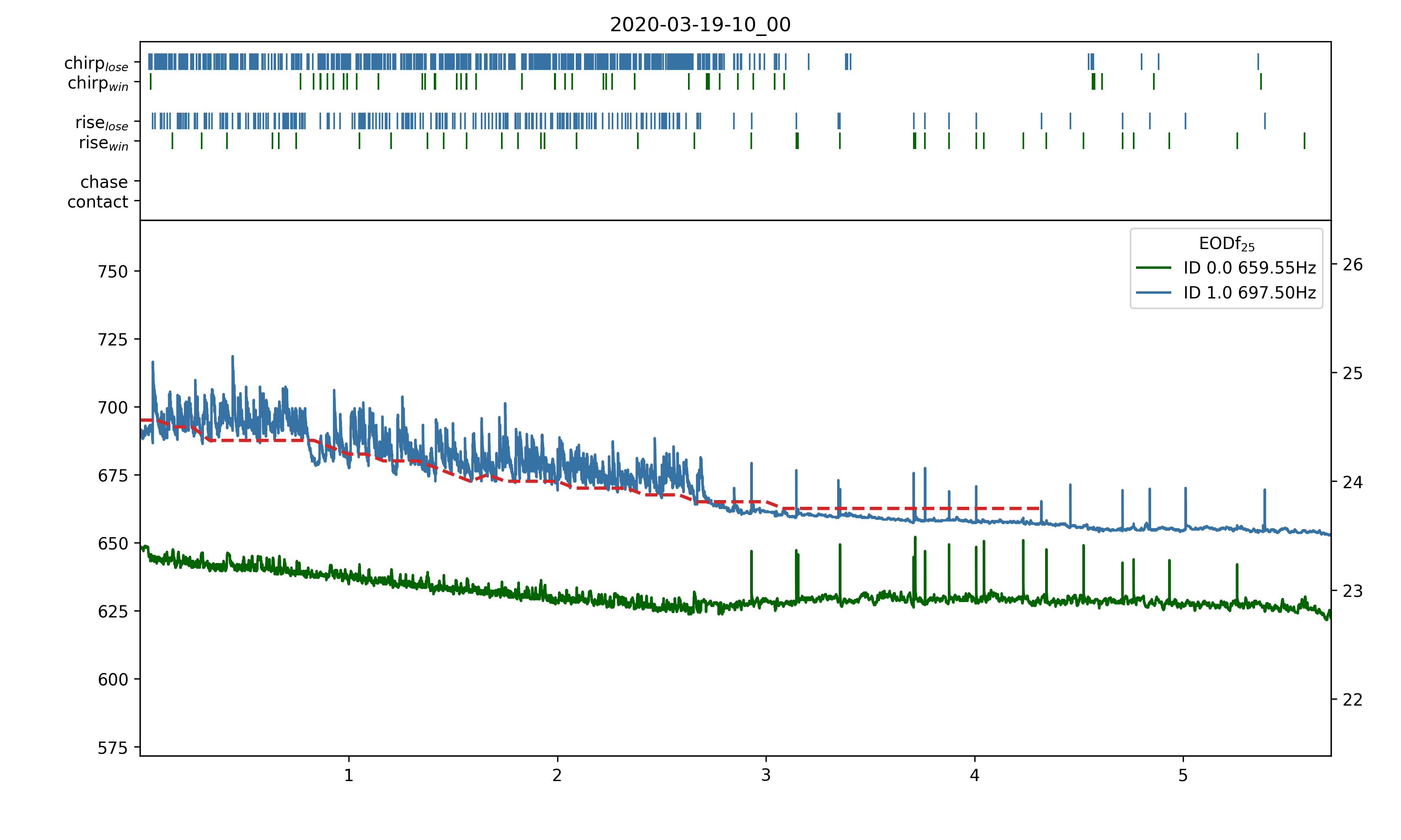The width and height of the screenshot is (1401, 840).
Task: Click the 750 tick on left axis
Action: [113, 272]
